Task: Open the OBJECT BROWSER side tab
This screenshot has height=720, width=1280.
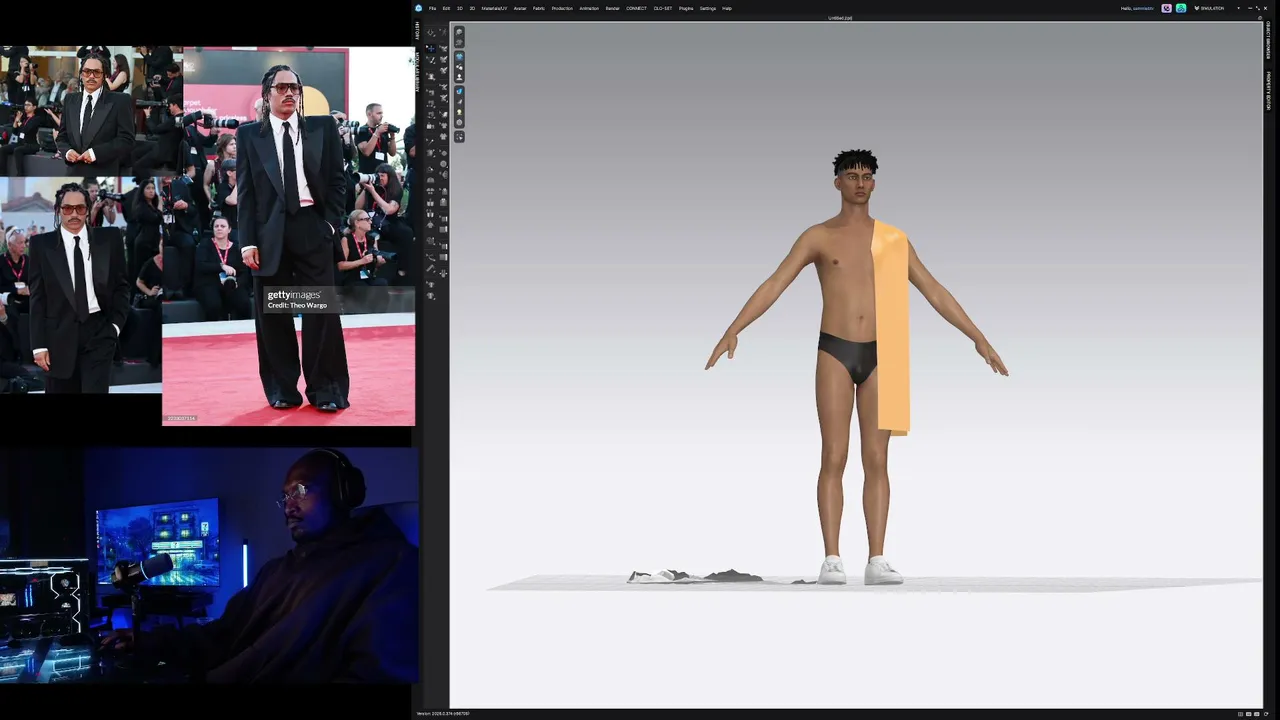Action: pos(1268,42)
